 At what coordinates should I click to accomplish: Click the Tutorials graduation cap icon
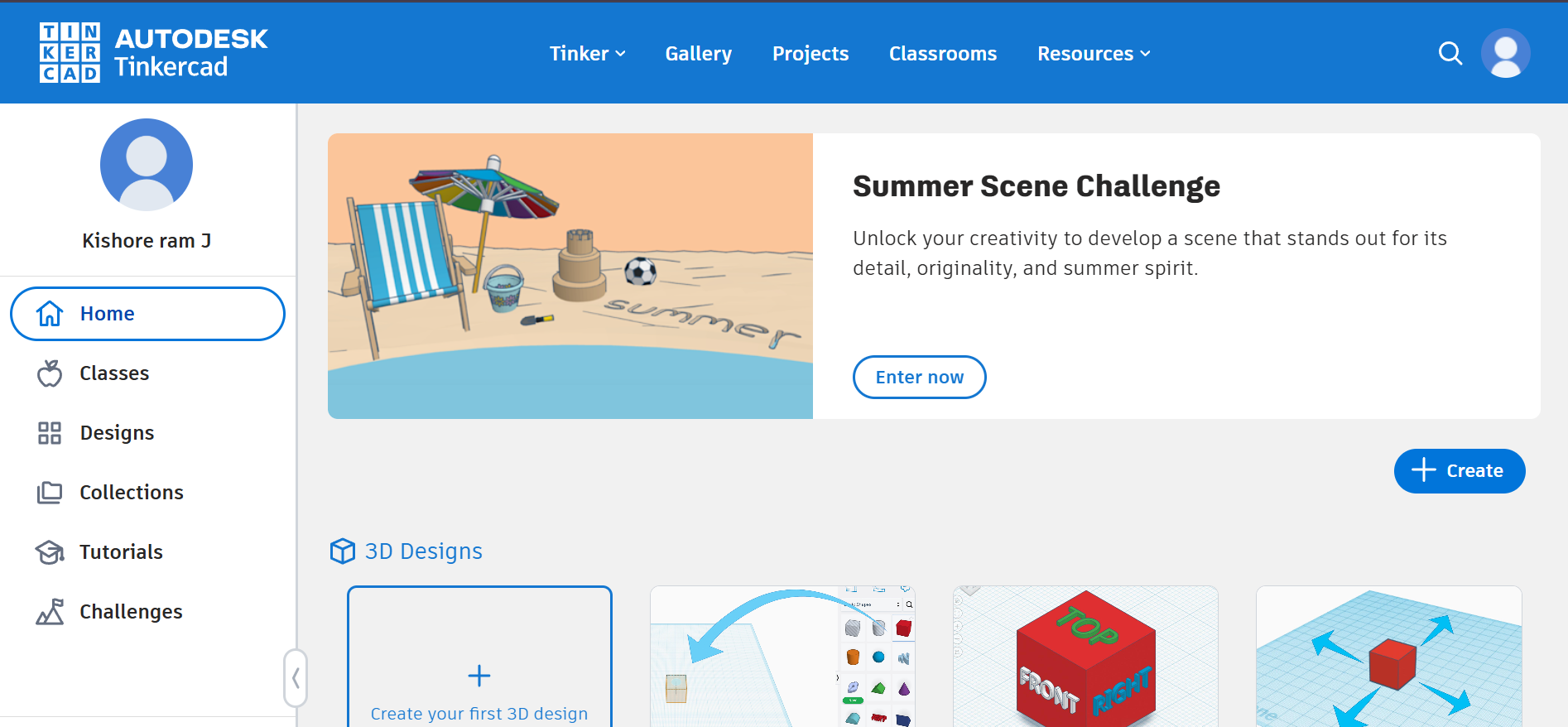coord(50,552)
